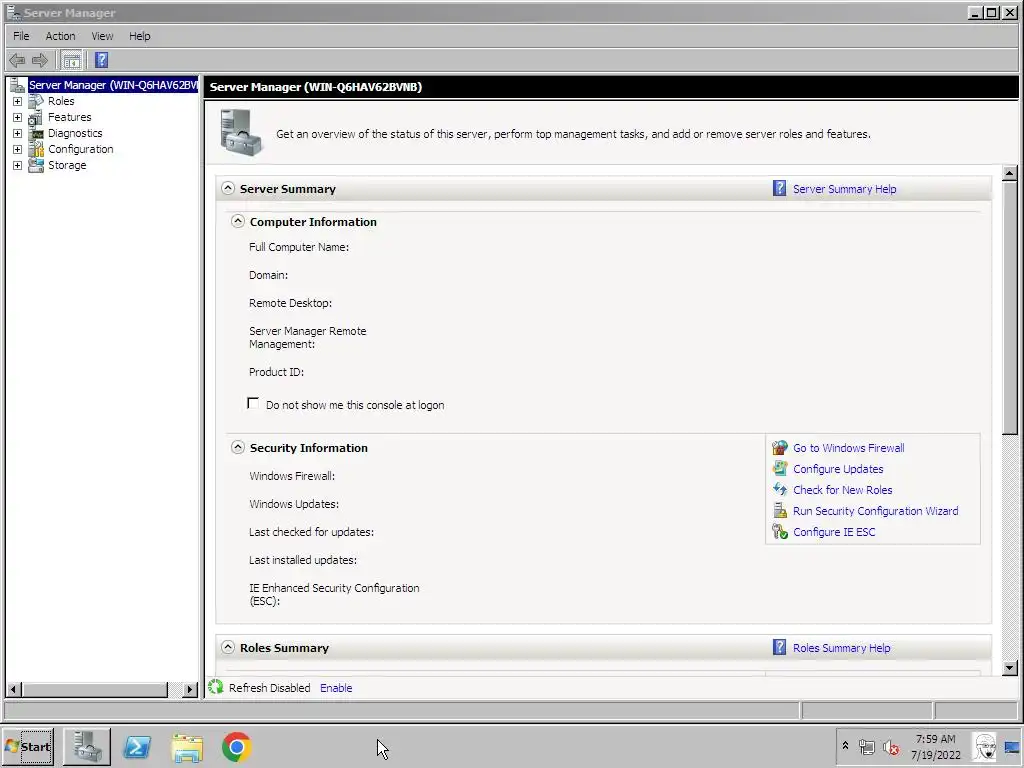Open Windows Explorer from taskbar
Screen dimensions: 1024x768
(187, 747)
